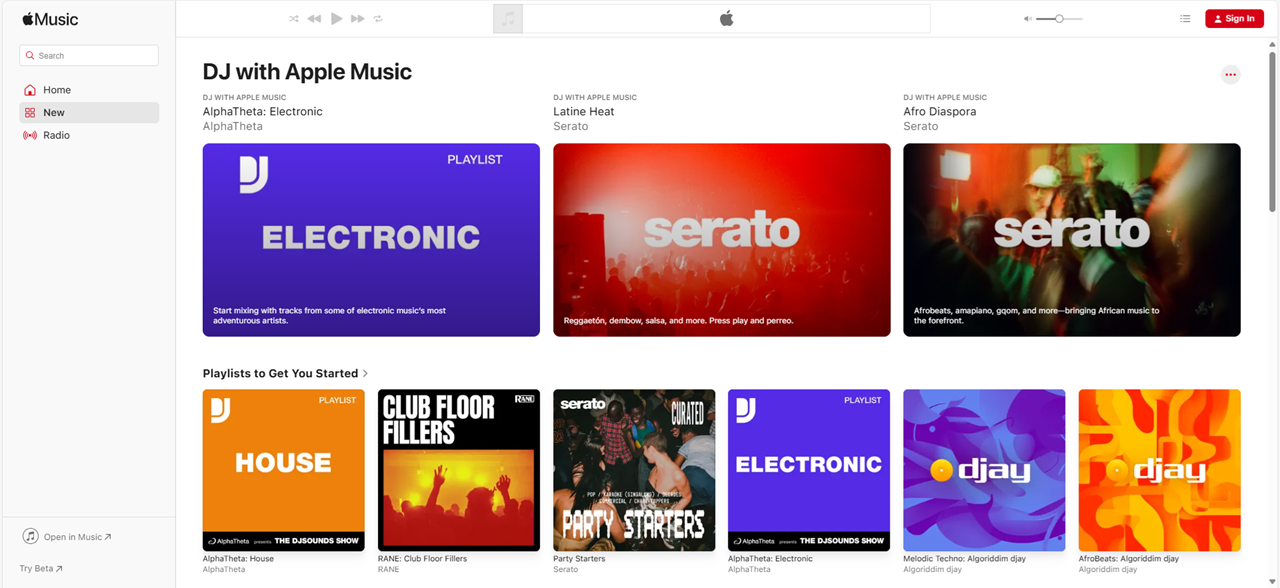Open Party Starters playlist cover

point(634,470)
